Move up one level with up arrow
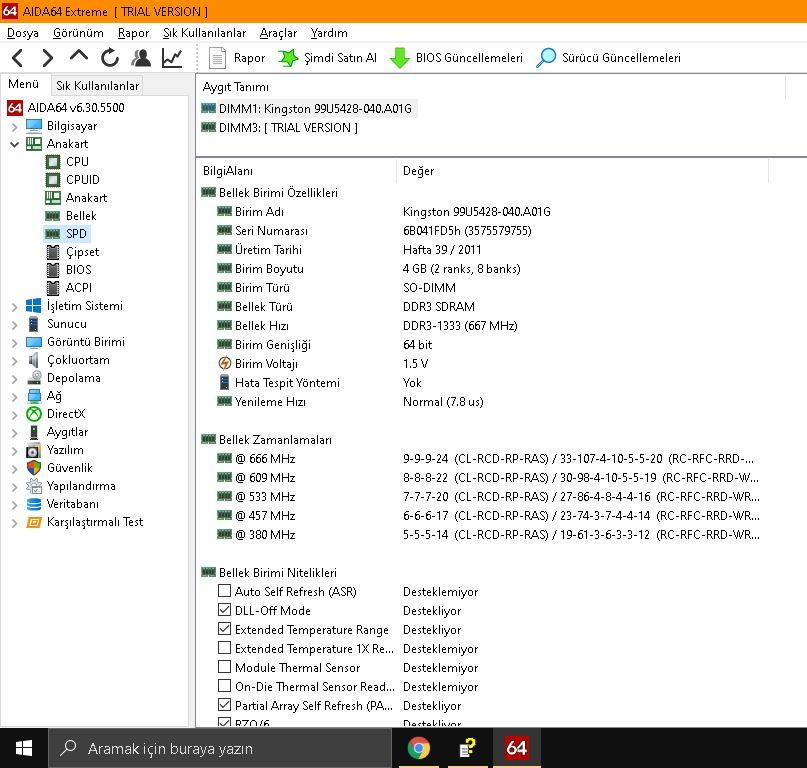 coord(79,56)
